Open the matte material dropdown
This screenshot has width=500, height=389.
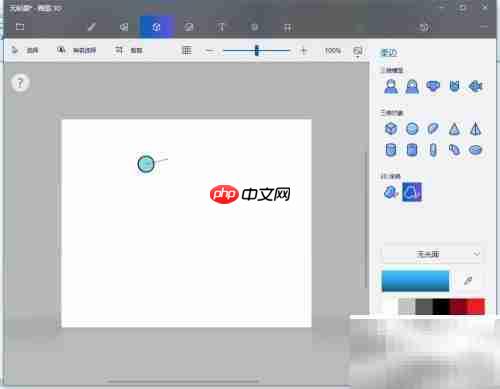(432, 254)
